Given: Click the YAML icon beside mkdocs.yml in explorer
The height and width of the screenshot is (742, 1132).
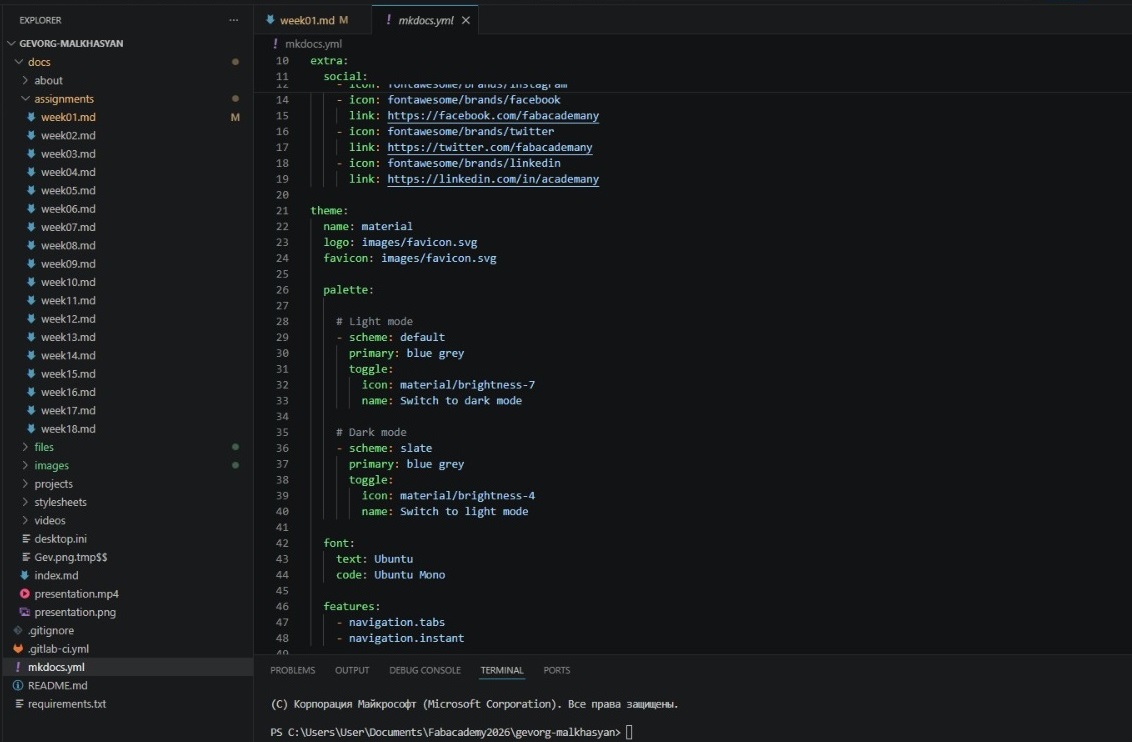Looking at the screenshot, I should click(18, 667).
